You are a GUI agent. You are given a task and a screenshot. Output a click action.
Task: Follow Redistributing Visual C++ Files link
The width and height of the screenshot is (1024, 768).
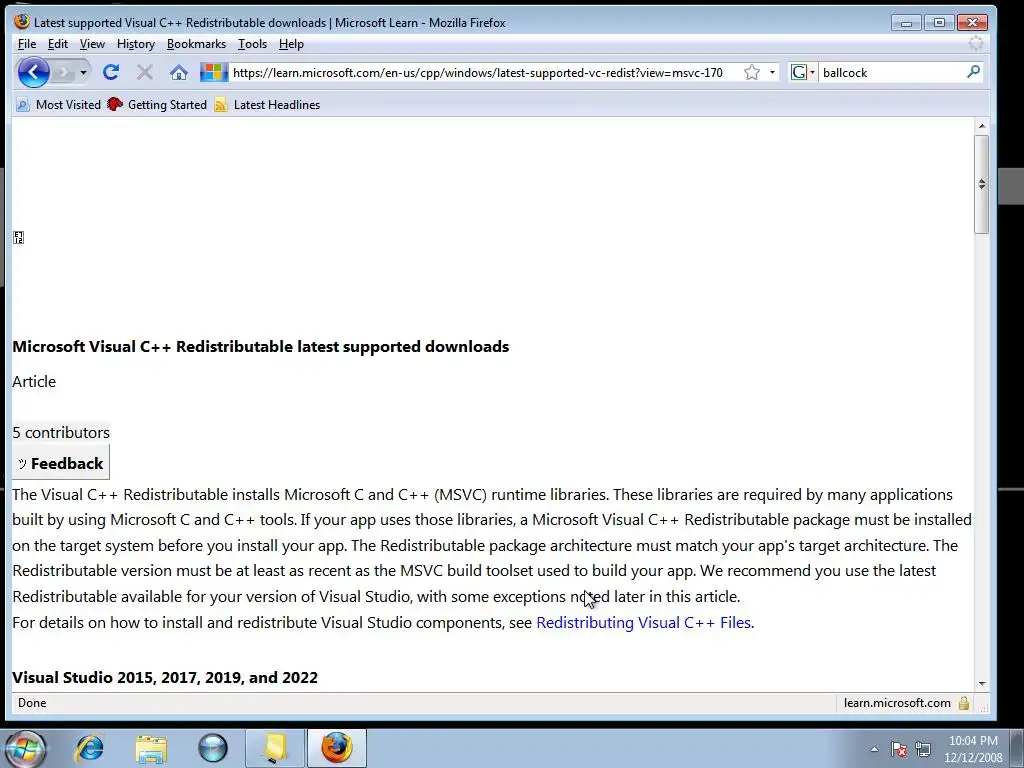[x=643, y=622]
